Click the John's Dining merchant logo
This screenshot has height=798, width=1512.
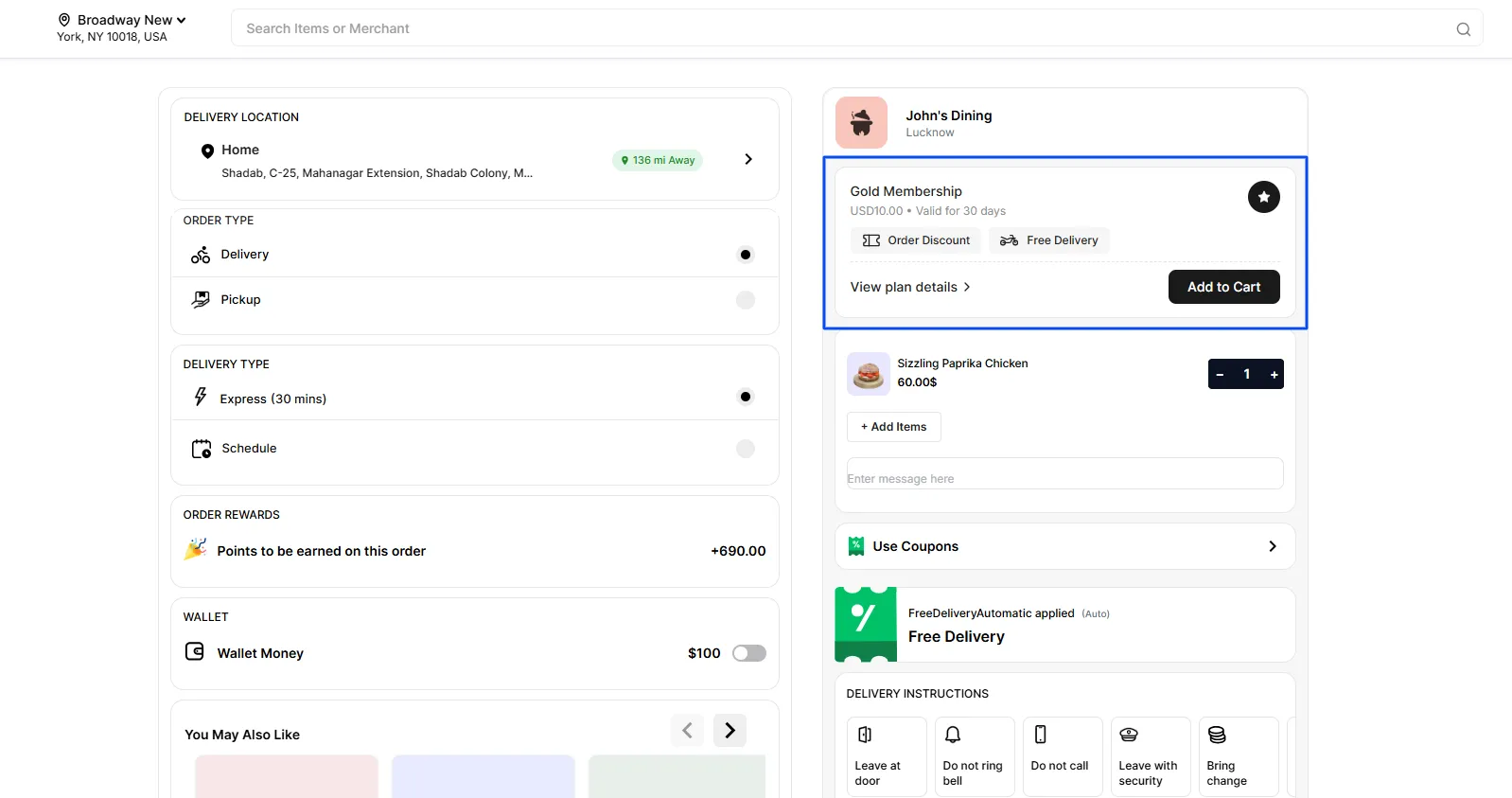pyautogui.click(x=861, y=122)
